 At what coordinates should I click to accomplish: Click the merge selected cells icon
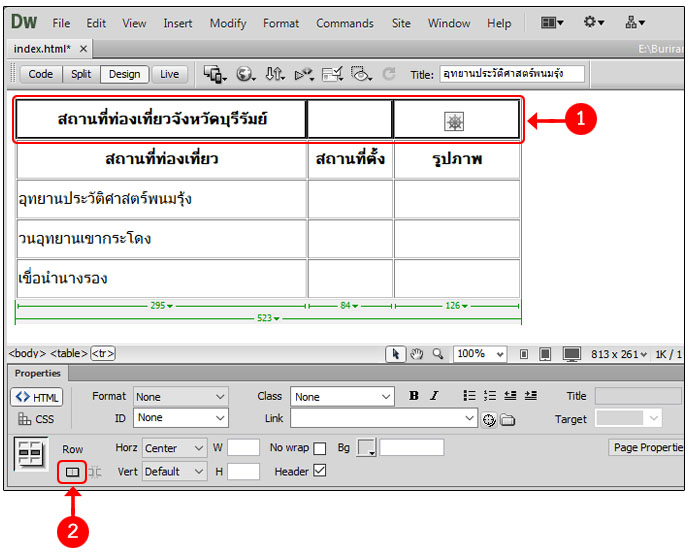73,472
